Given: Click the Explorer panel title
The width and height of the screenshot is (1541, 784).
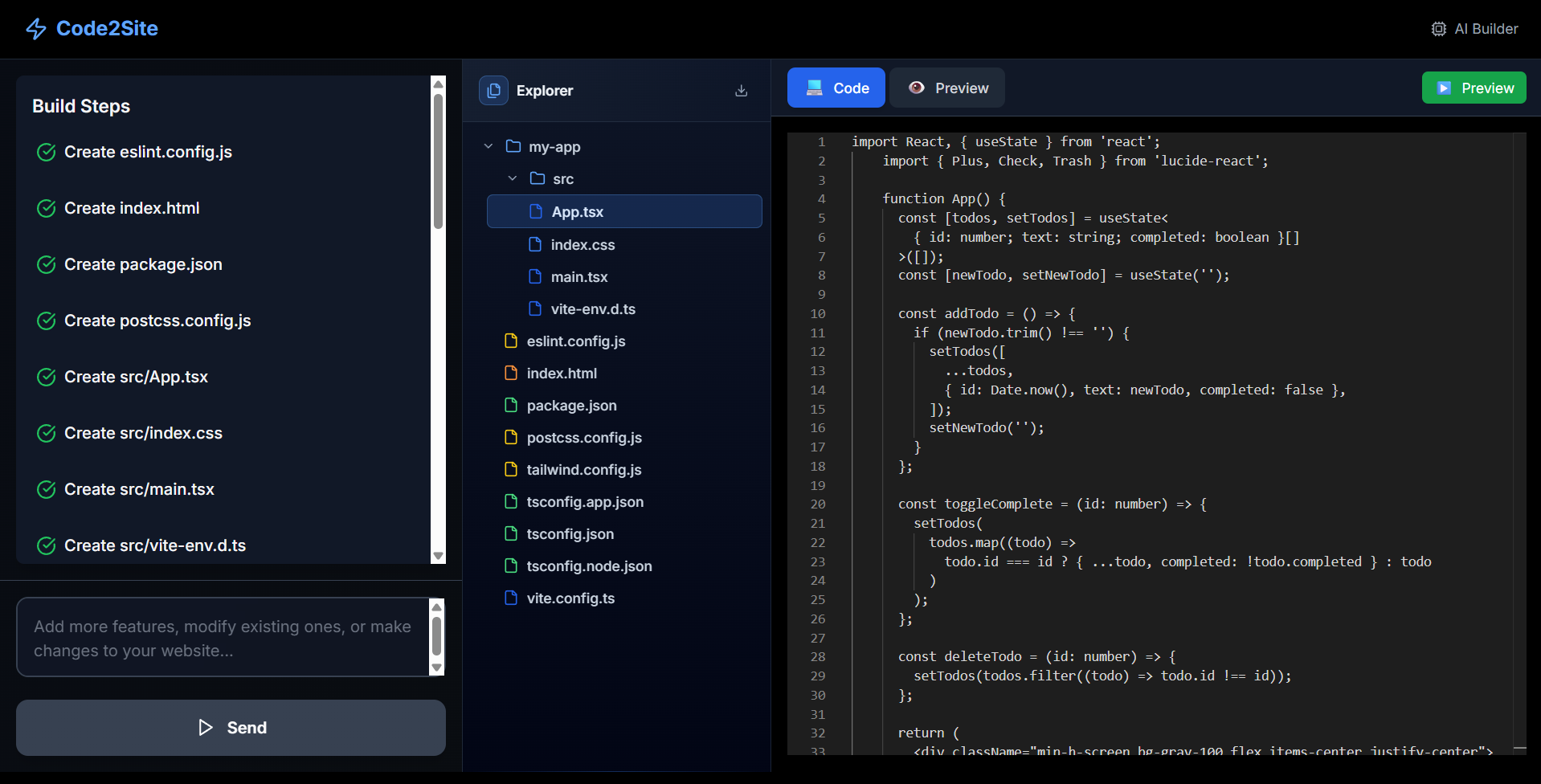Looking at the screenshot, I should pyautogui.click(x=545, y=91).
